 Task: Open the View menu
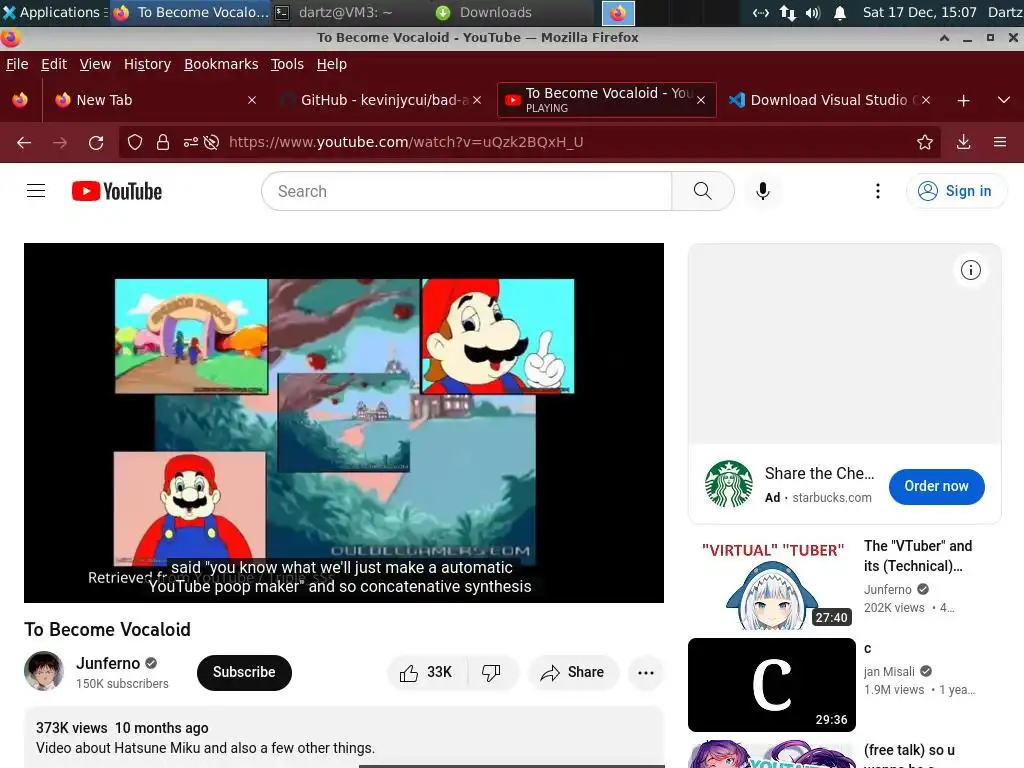(95, 64)
